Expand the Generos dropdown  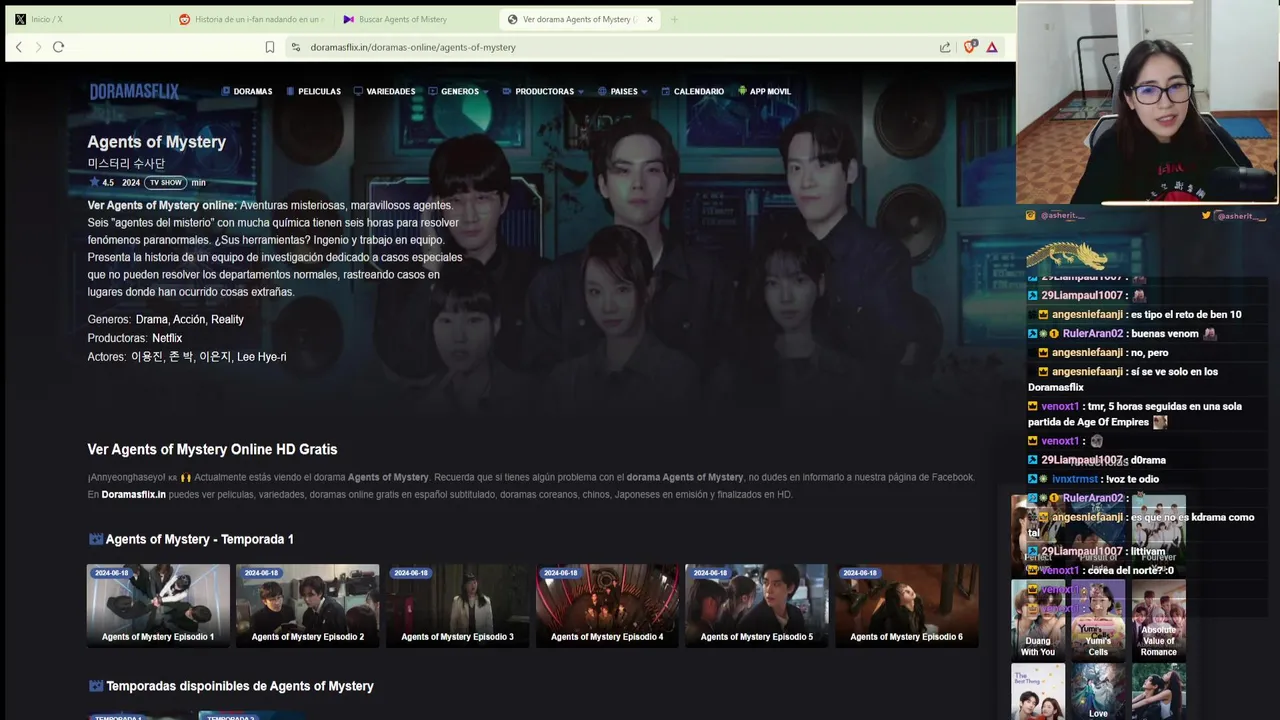point(458,91)
